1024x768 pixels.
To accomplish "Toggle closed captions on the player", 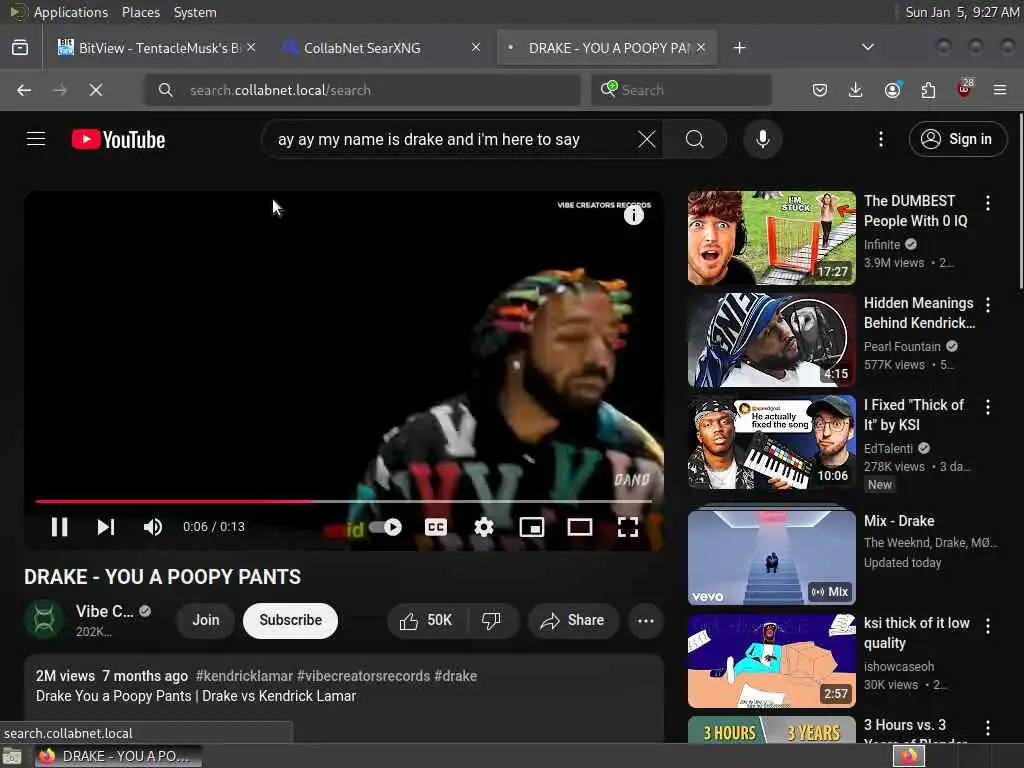I will click(x=436, y=527).
